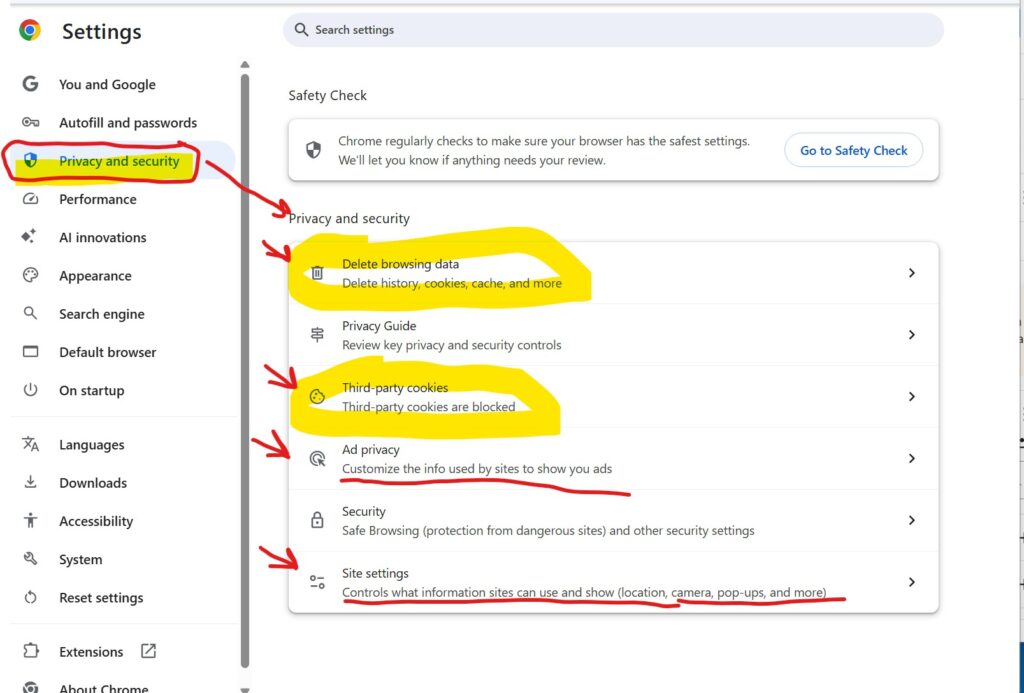Viewport: 1024px width, 693px height.
Task: Click the sliders icon for Site settings
Action: 317,582
